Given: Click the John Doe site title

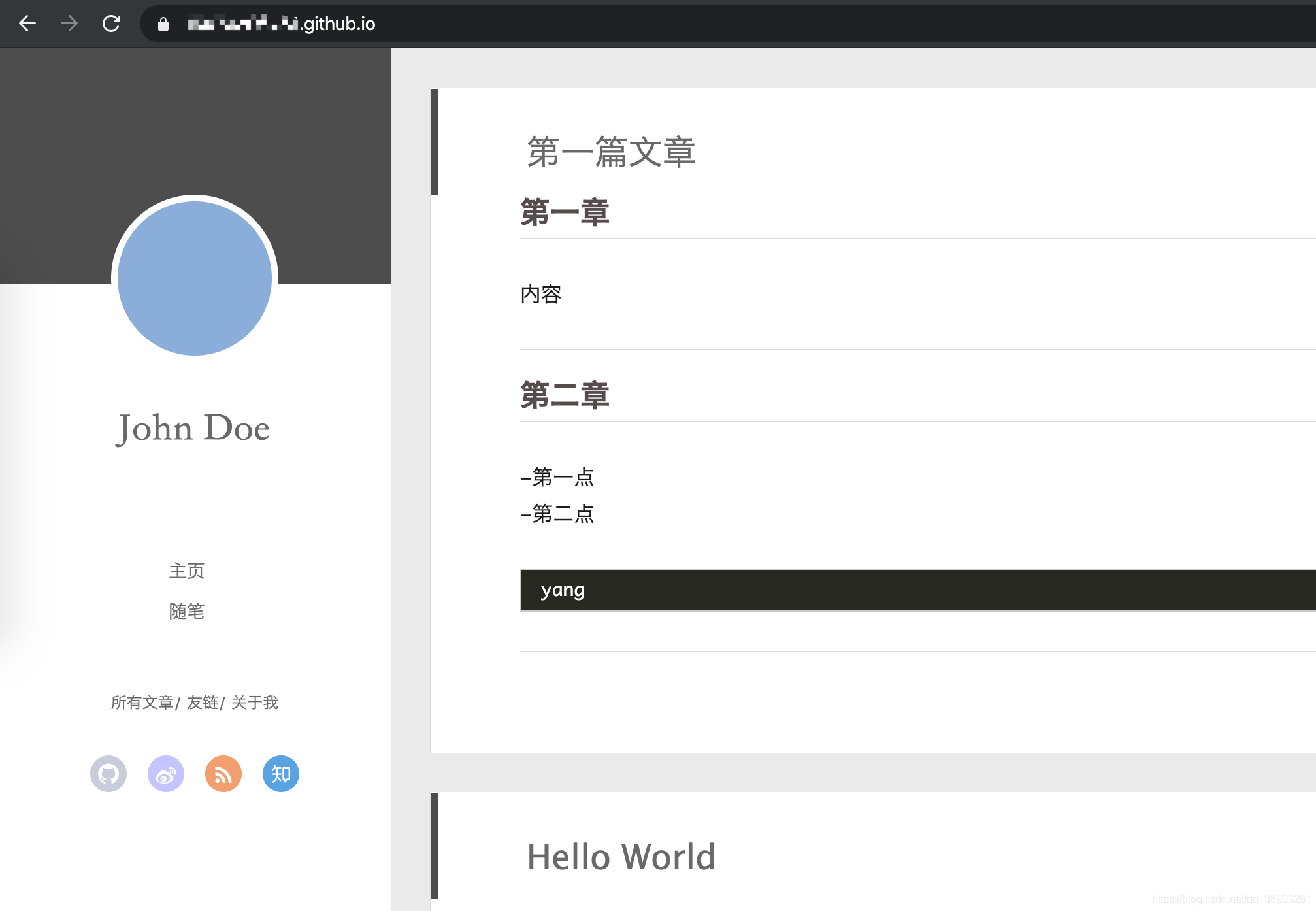Looking at the screenshot, I should [x=193, y=429].
